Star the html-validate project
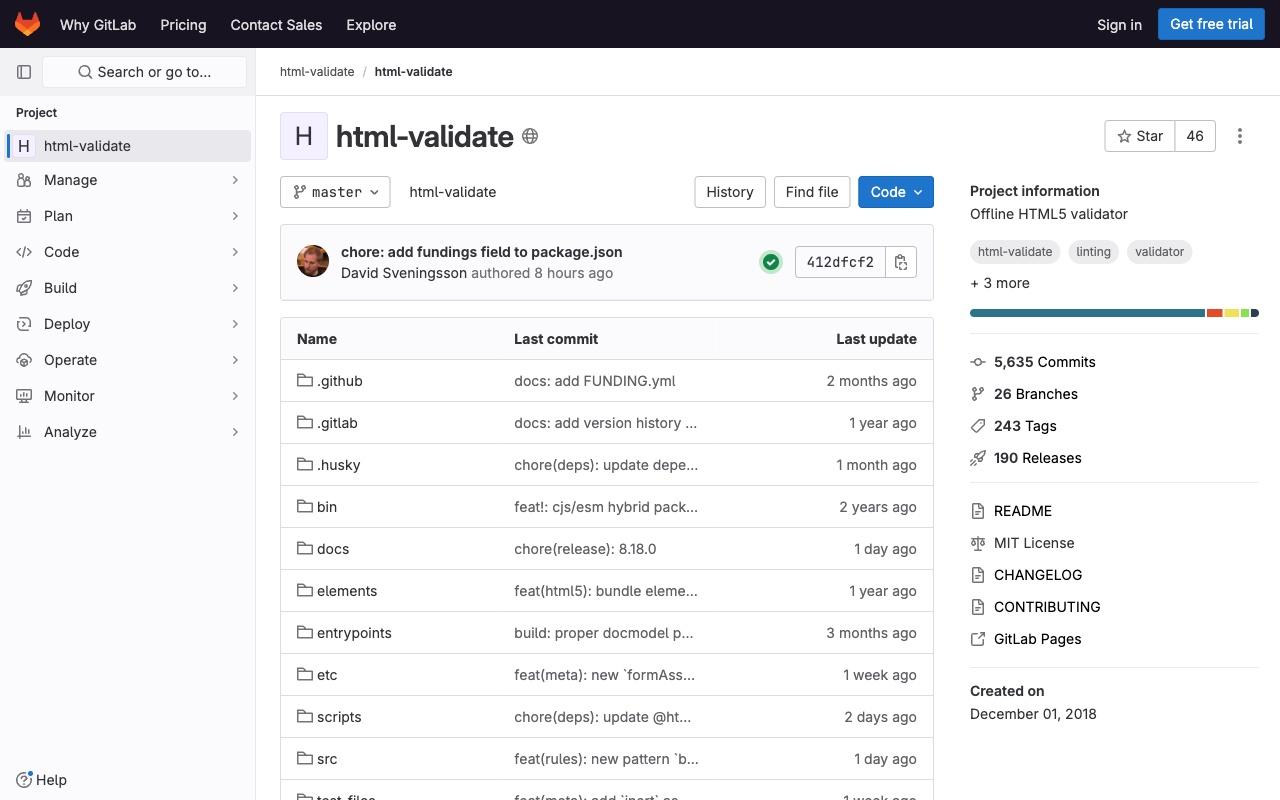 1139,136
